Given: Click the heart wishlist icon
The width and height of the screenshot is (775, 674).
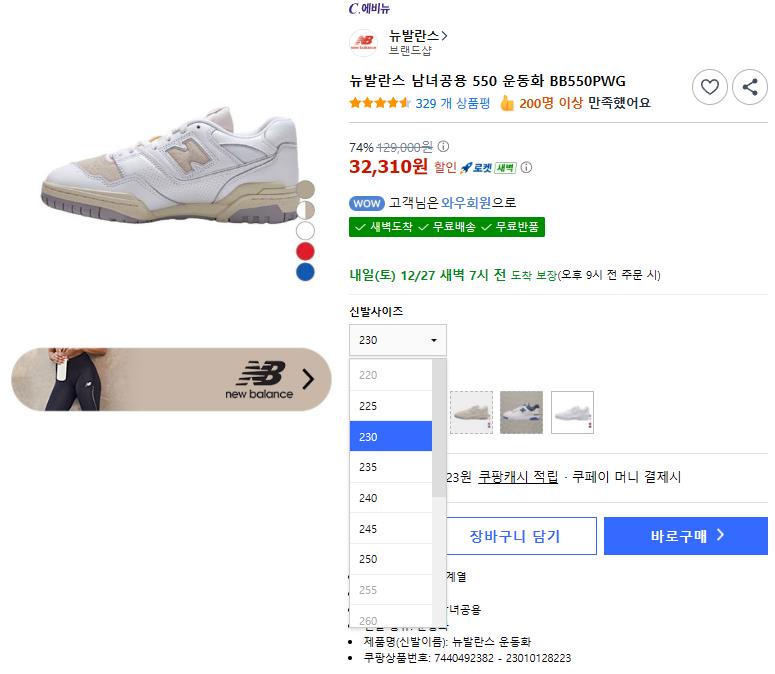Looking at the screenshot, I should pyautogui.click(x=710, y=87).
